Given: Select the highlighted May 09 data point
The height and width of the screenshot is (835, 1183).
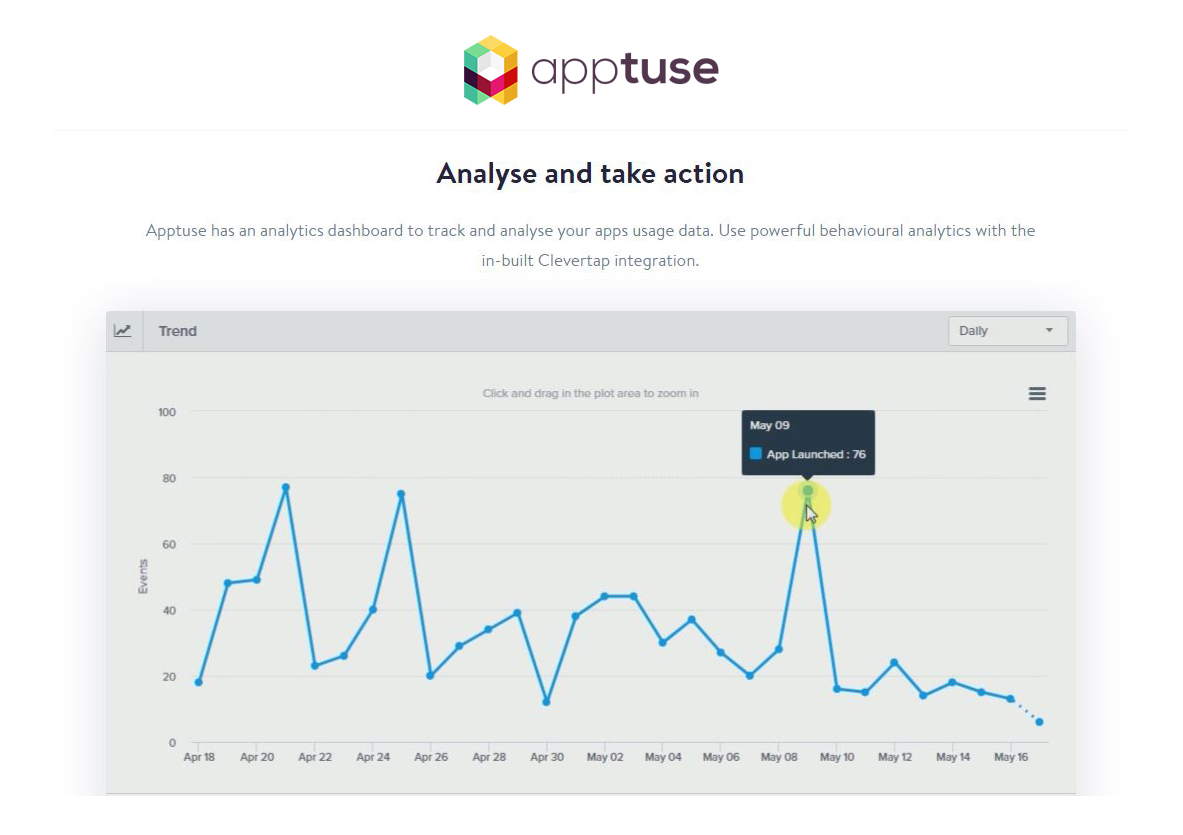Looking at the screenshot, I should (807, 490).
